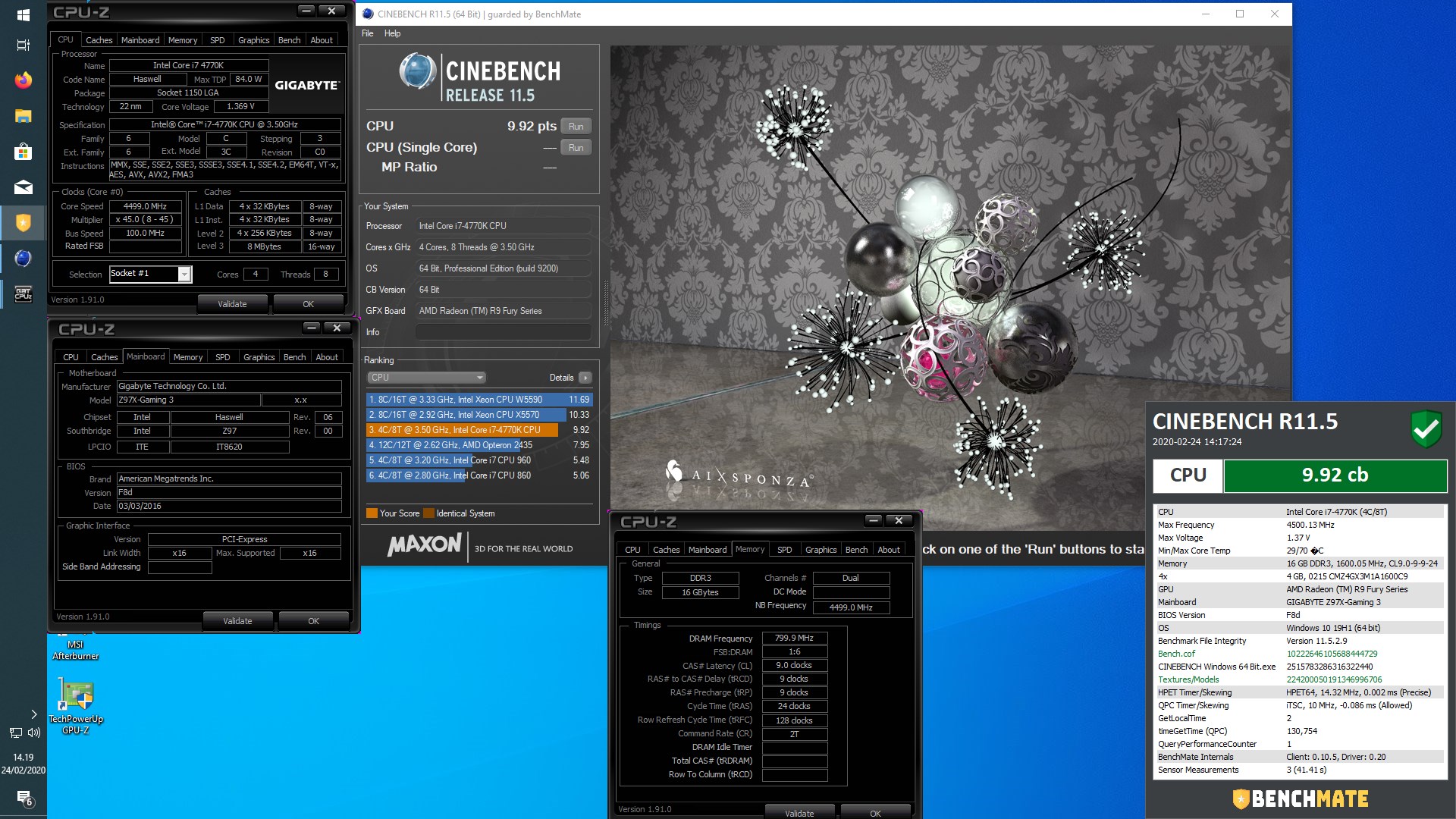1456x819 pixels.
Task: Open Mainboard tab in the top CPU-Z window
Action: click(x=140, y=40)
